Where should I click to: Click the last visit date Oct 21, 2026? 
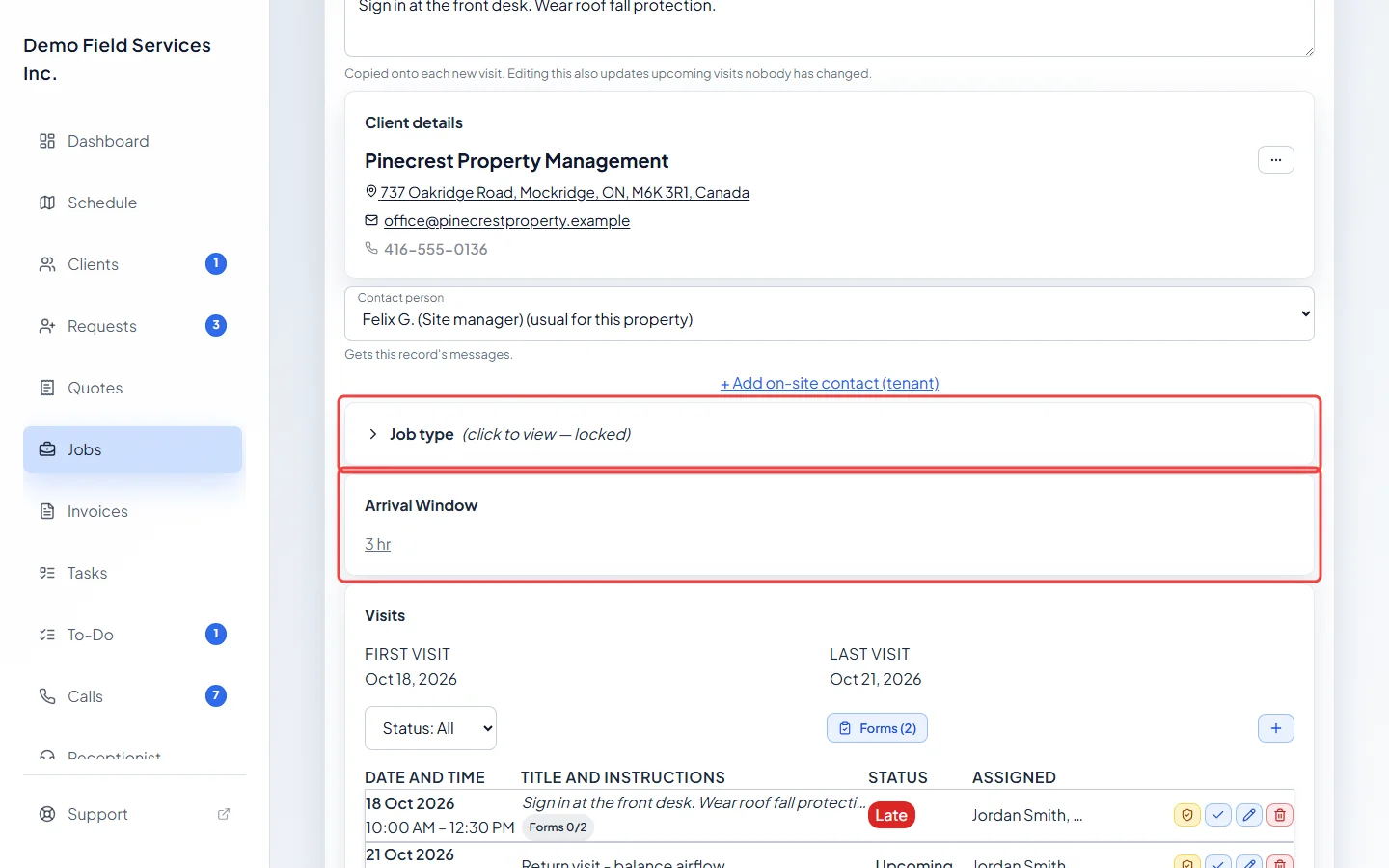[x=875, y=679]
